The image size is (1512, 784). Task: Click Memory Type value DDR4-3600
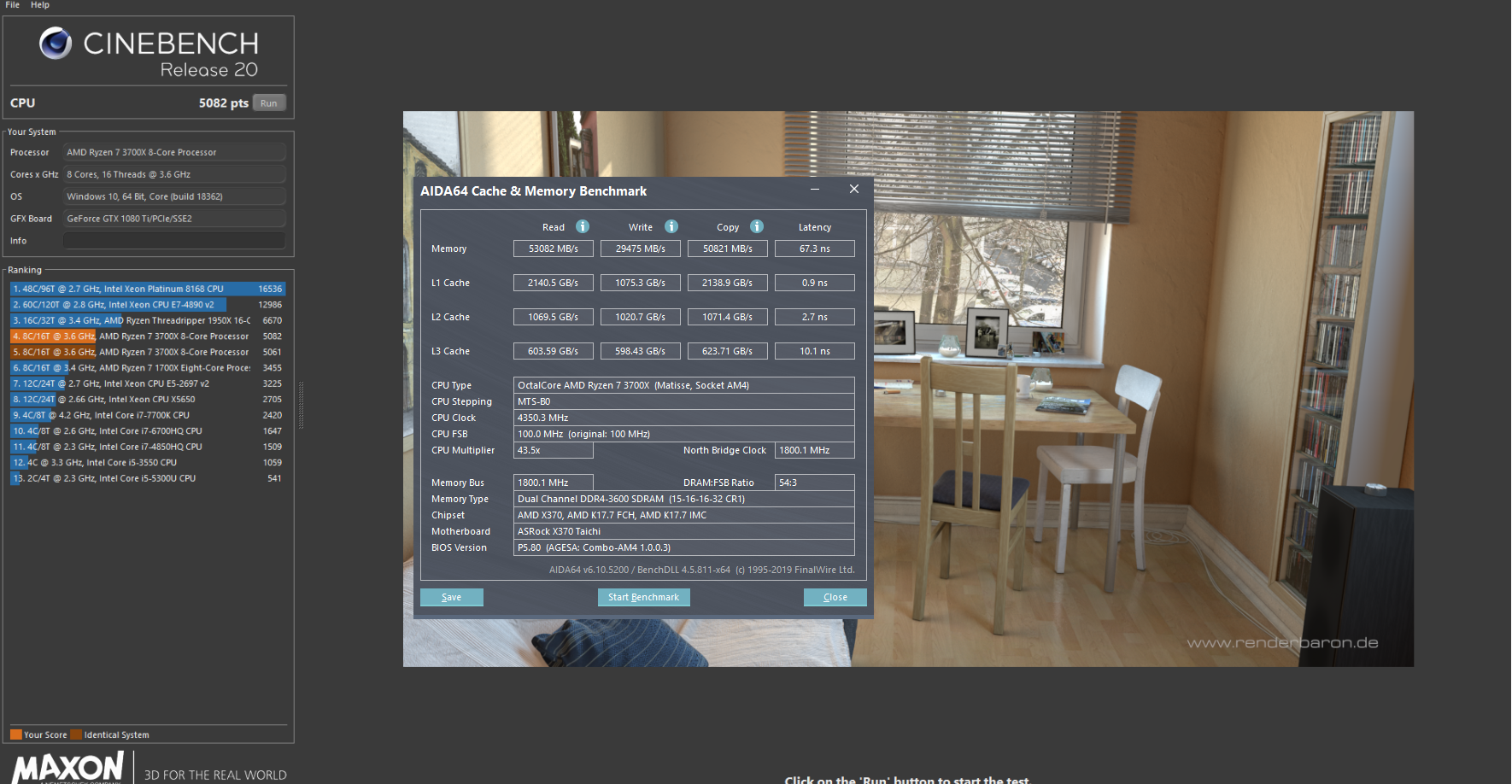coord(684,499)
